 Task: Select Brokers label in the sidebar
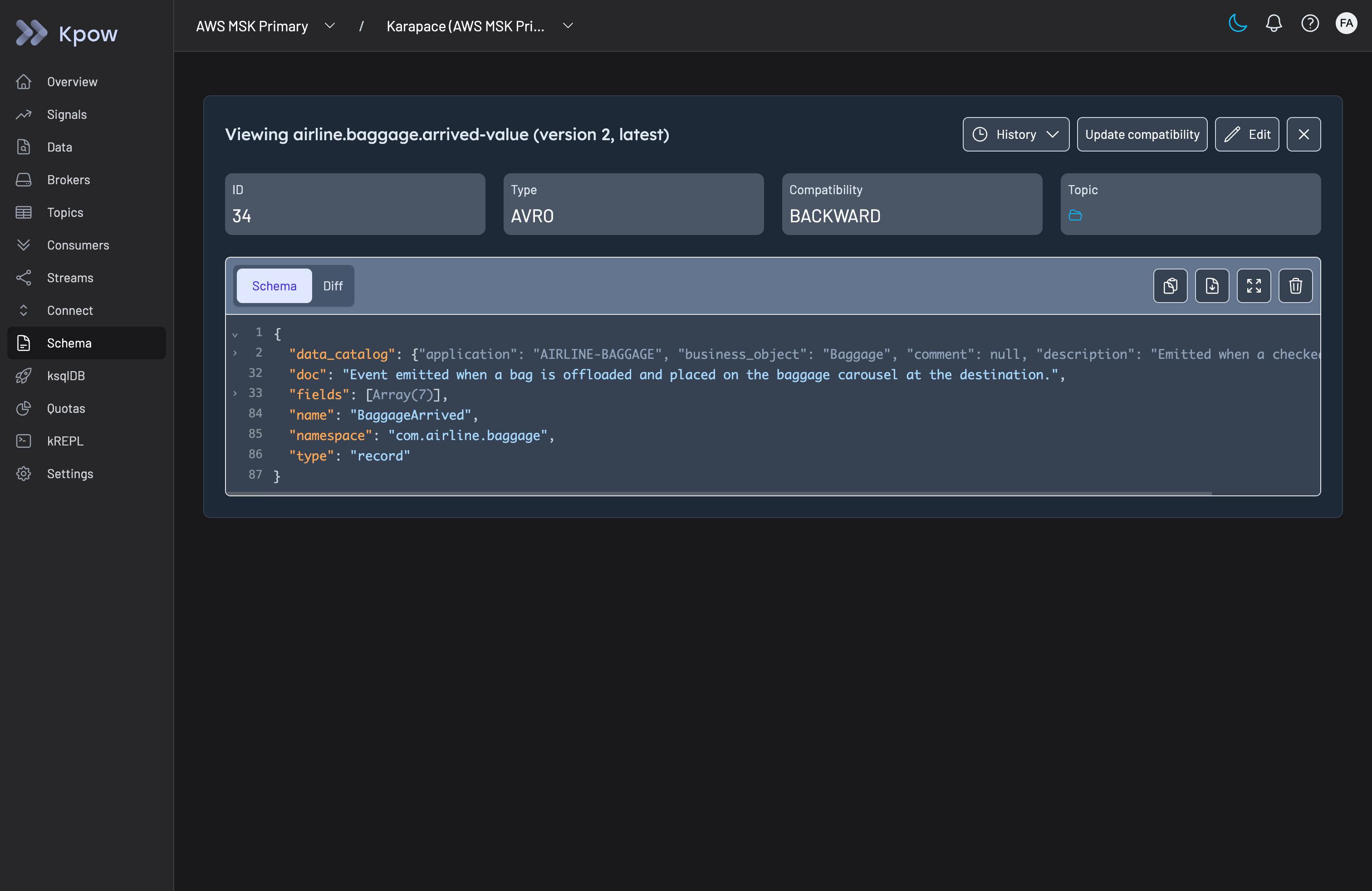pyautogui.click(x=69, y=180)
